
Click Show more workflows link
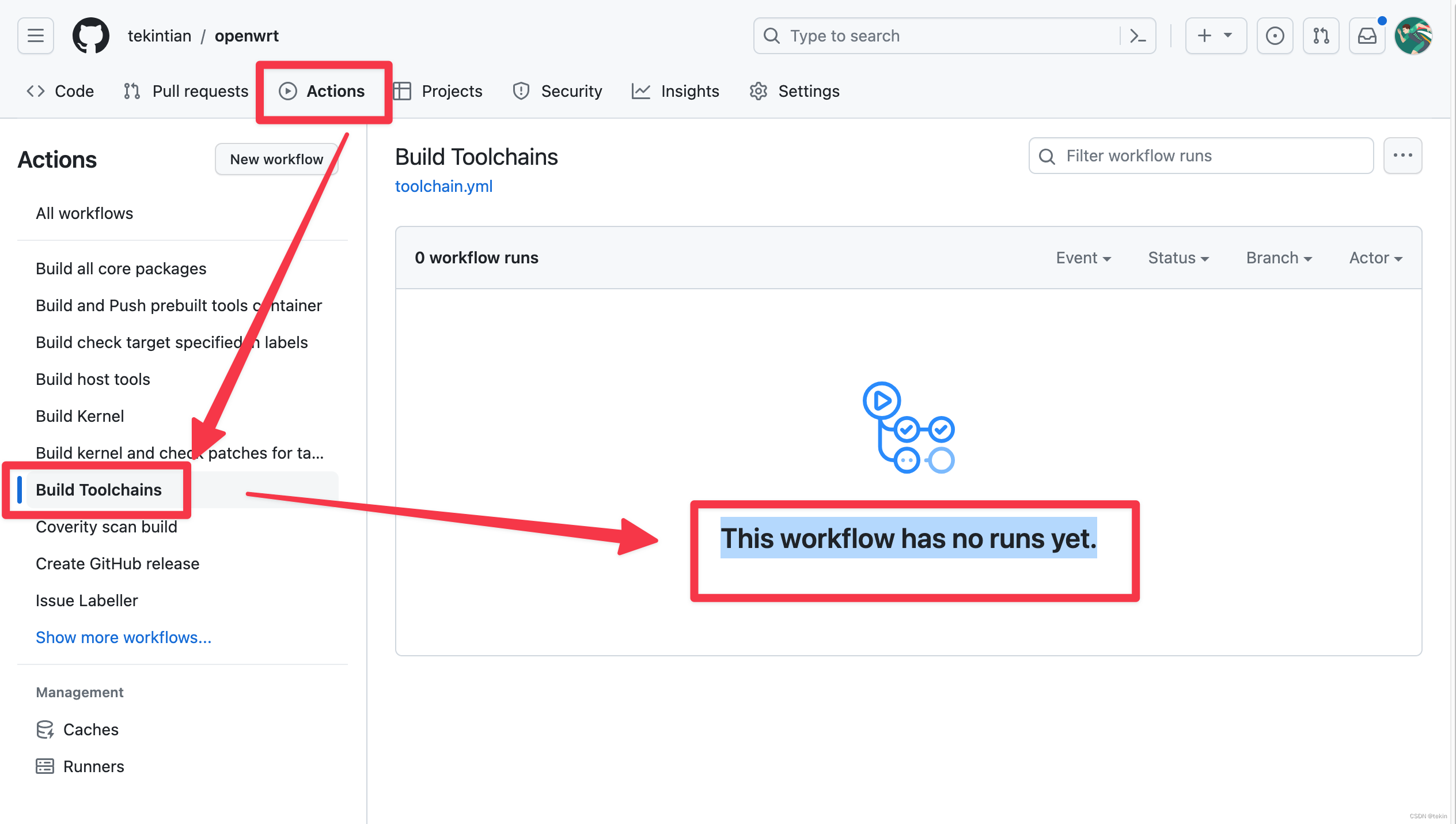pos(123,637)
